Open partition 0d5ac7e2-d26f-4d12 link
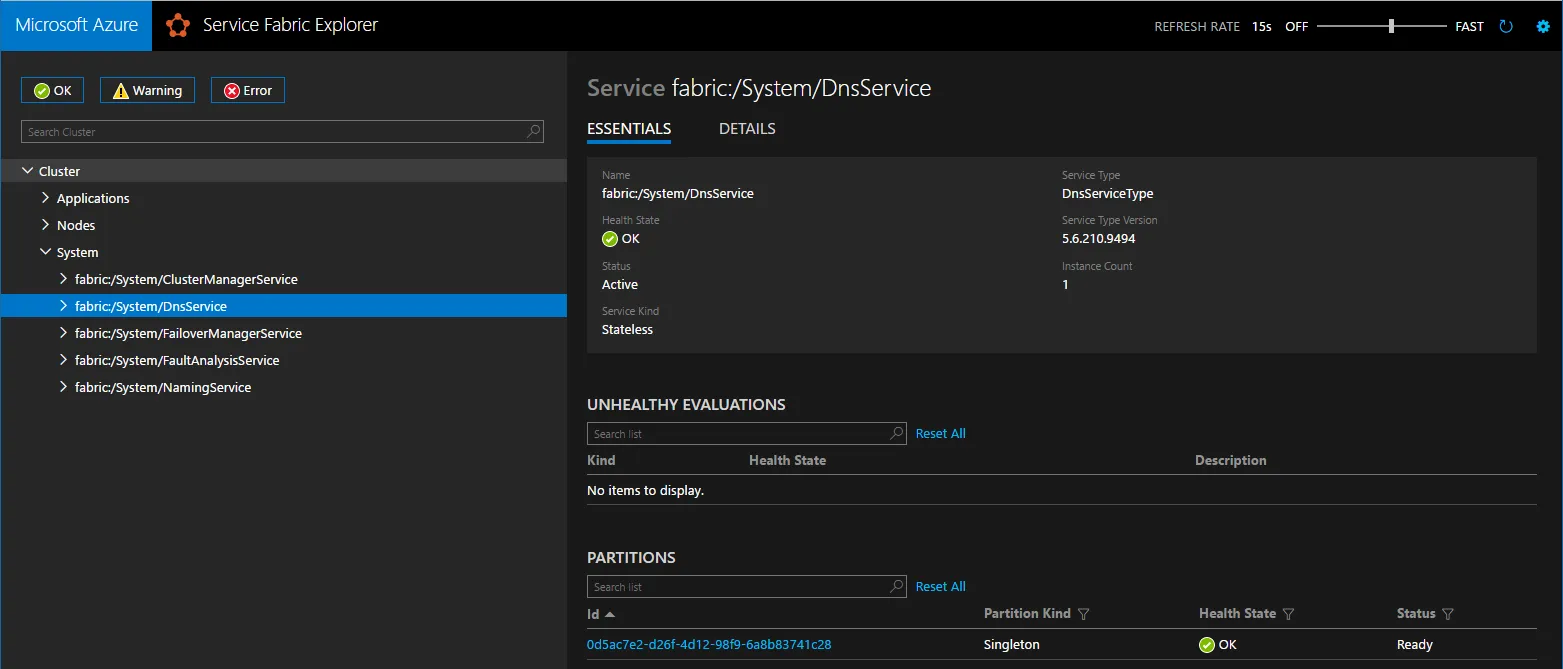Viewport: 1563px width, 669px height. (x=708, y=645)
